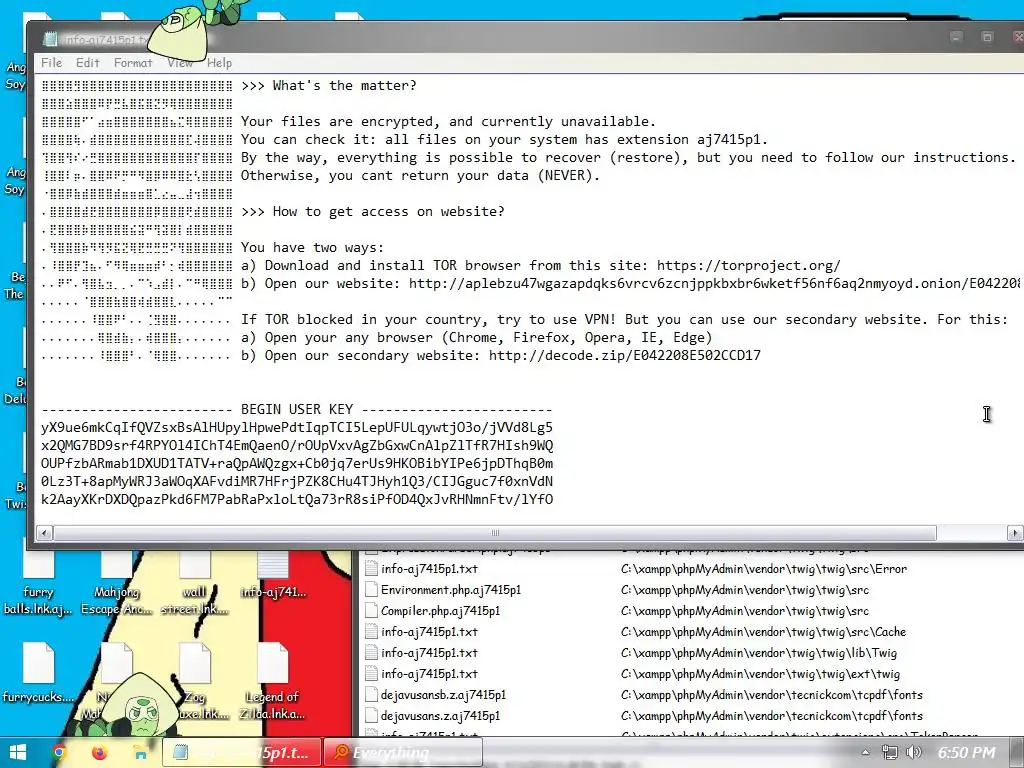Launch Firefox from the taskbar
This screenshot has height=768, width=1024.
[x=99, y=752]
